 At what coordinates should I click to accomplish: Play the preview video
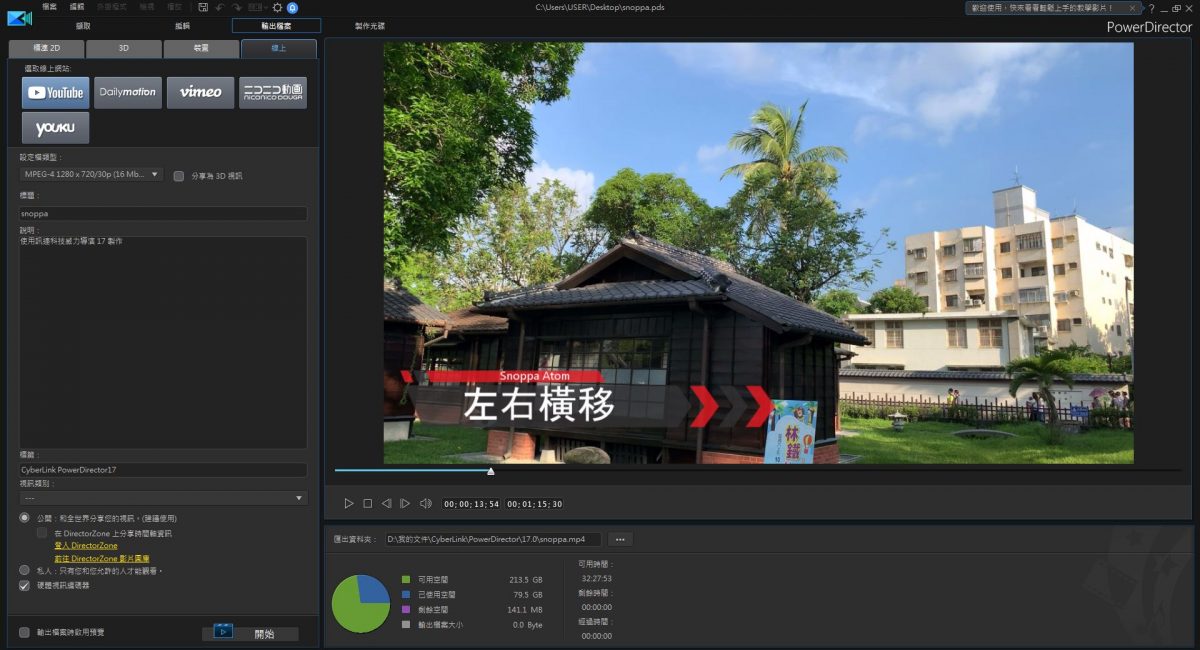(348, 504)
